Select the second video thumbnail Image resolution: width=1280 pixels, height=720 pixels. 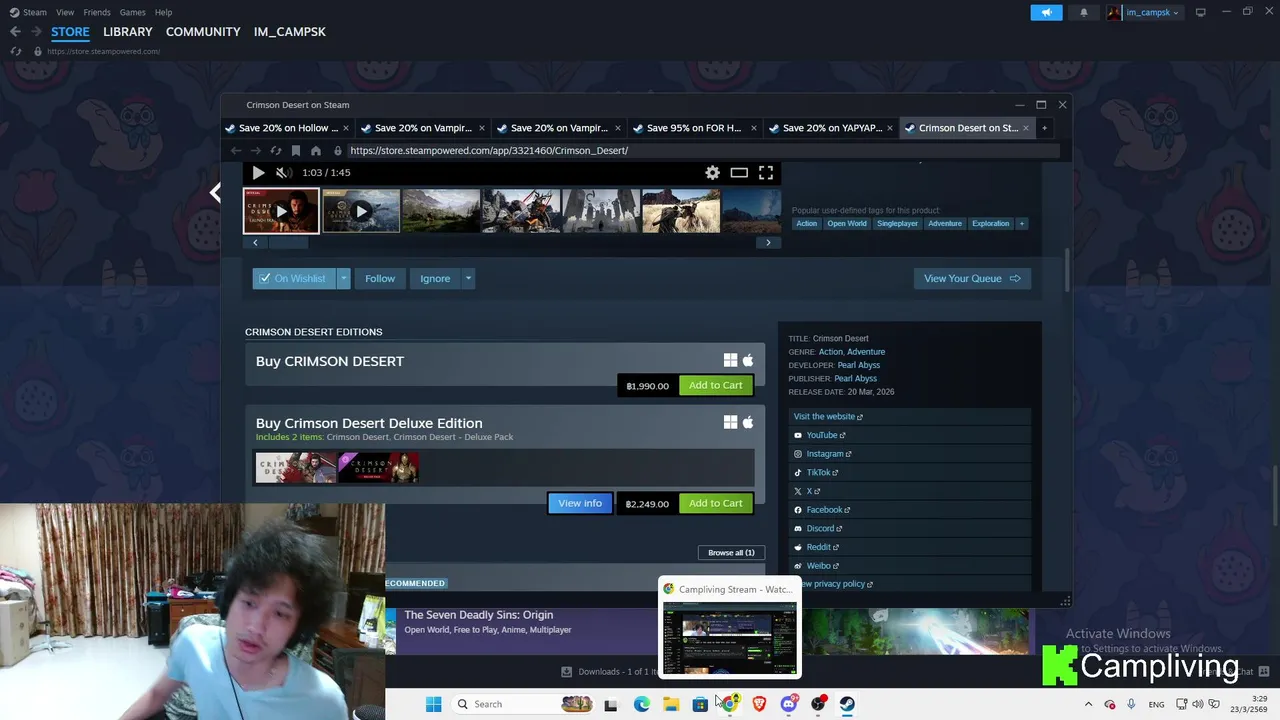(361, 211)
